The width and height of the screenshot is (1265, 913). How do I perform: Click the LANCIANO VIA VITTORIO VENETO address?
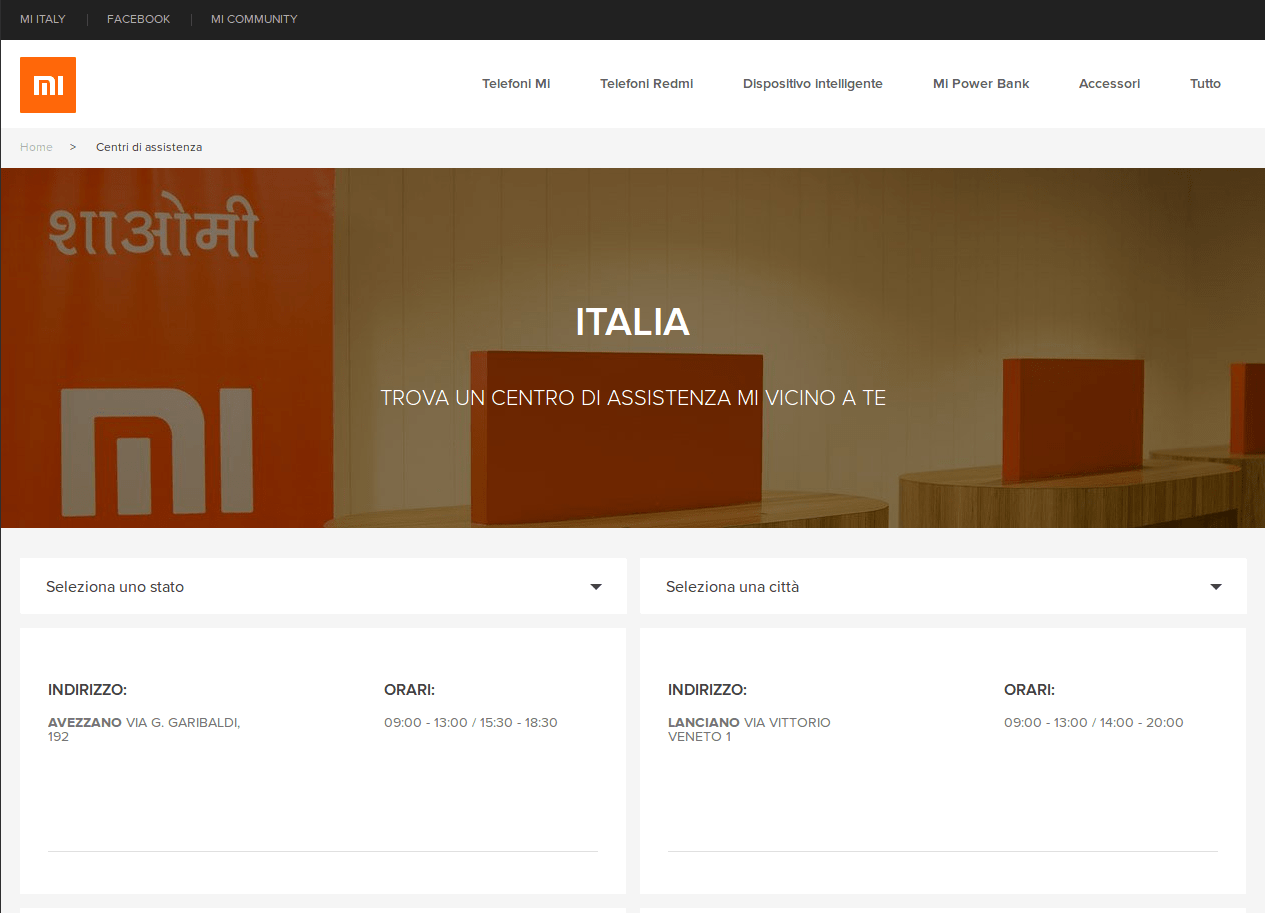click(x=749, y=729)
